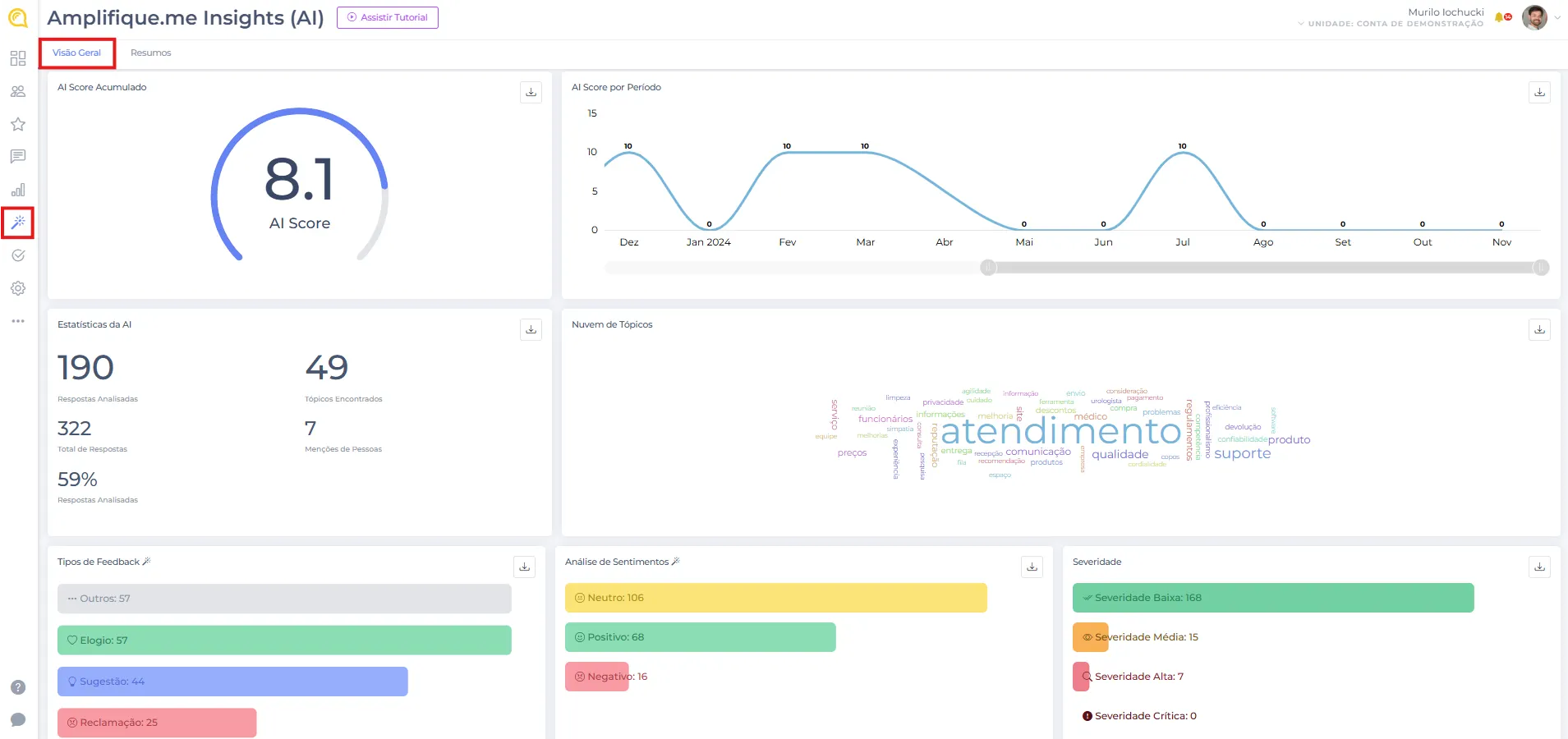The width and height of the screenshot is (1568, 739).
Task: Open the bar chart reports sidebar icon
Action: point(18,190)
